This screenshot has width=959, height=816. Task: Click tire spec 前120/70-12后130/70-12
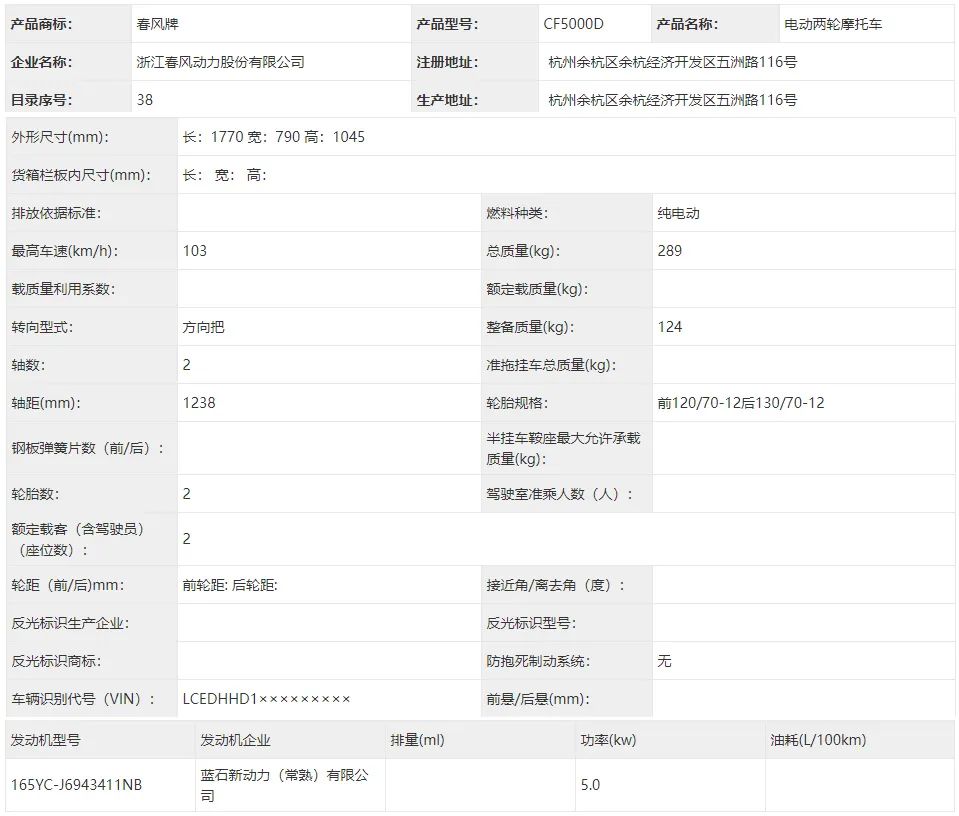coord(741,403)
